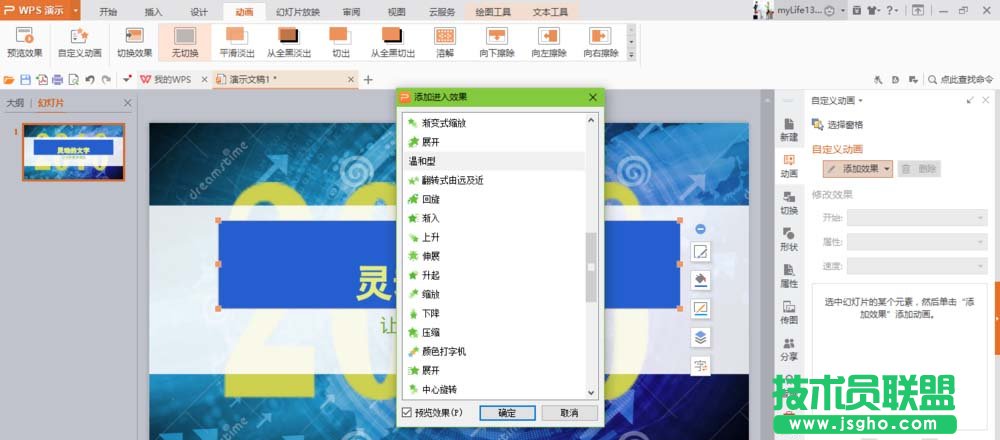
Task: Toggle the 预览效果(P) checkbox
Action: tap(407, 413)
